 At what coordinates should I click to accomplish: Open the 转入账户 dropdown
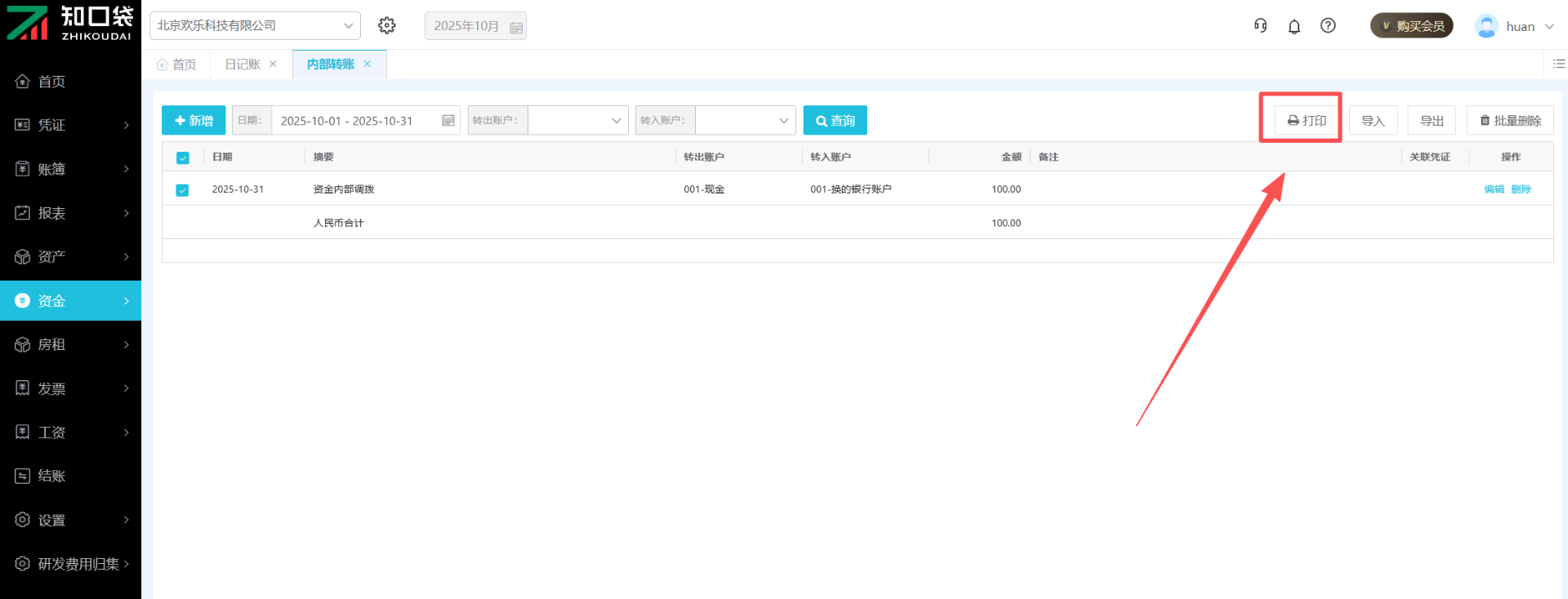[x=745, y=121]
